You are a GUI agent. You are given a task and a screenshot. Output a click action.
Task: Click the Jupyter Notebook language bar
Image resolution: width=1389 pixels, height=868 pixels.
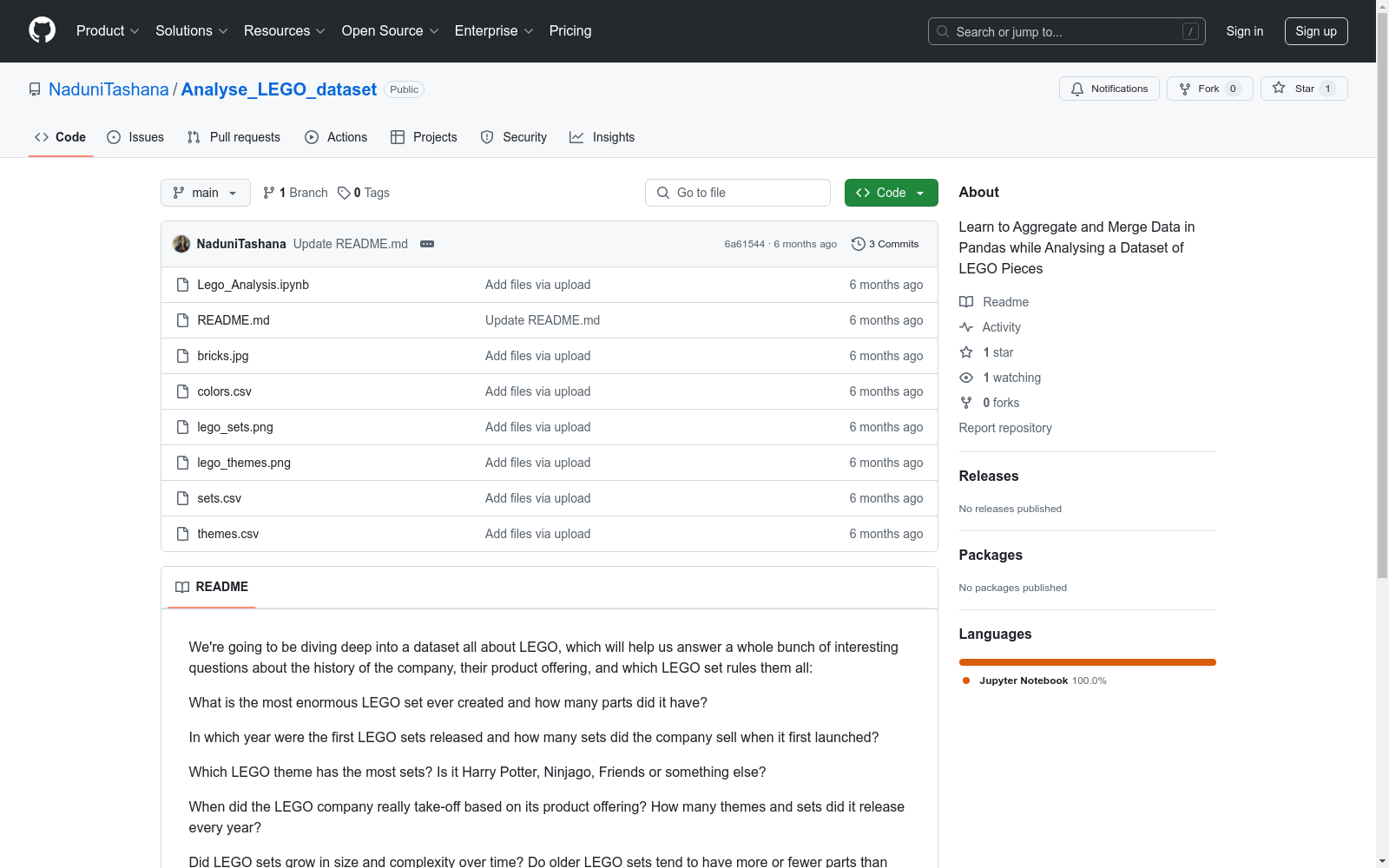pos(1088,662)
